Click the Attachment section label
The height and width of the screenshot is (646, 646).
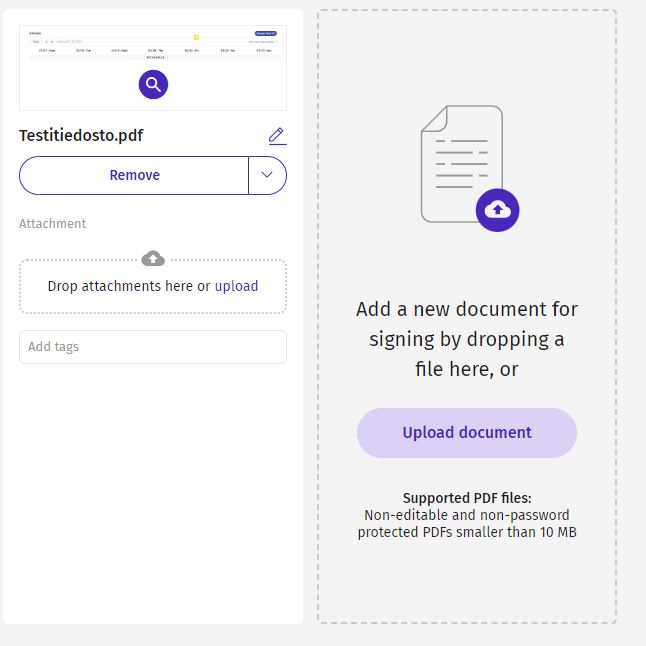click(52, 224)
